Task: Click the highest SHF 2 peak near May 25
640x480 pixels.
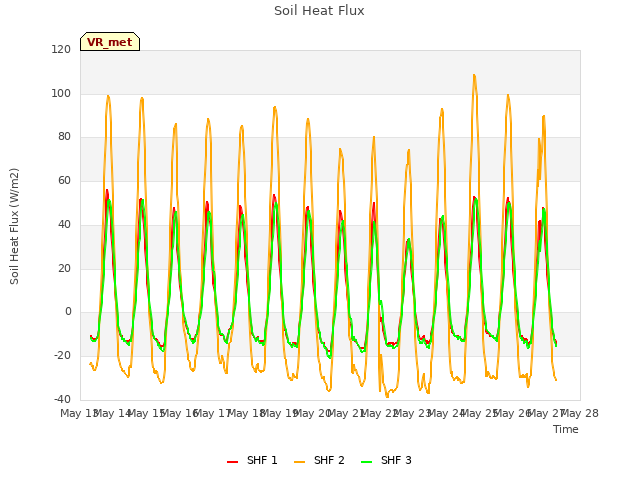Action: pyautogui.click(x=474, y=75)
